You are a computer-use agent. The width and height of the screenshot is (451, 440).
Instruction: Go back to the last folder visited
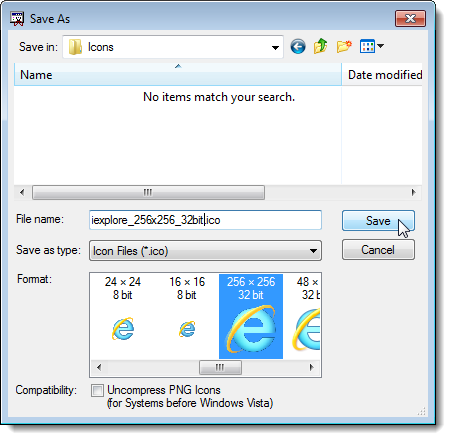[x=298, y=46]
